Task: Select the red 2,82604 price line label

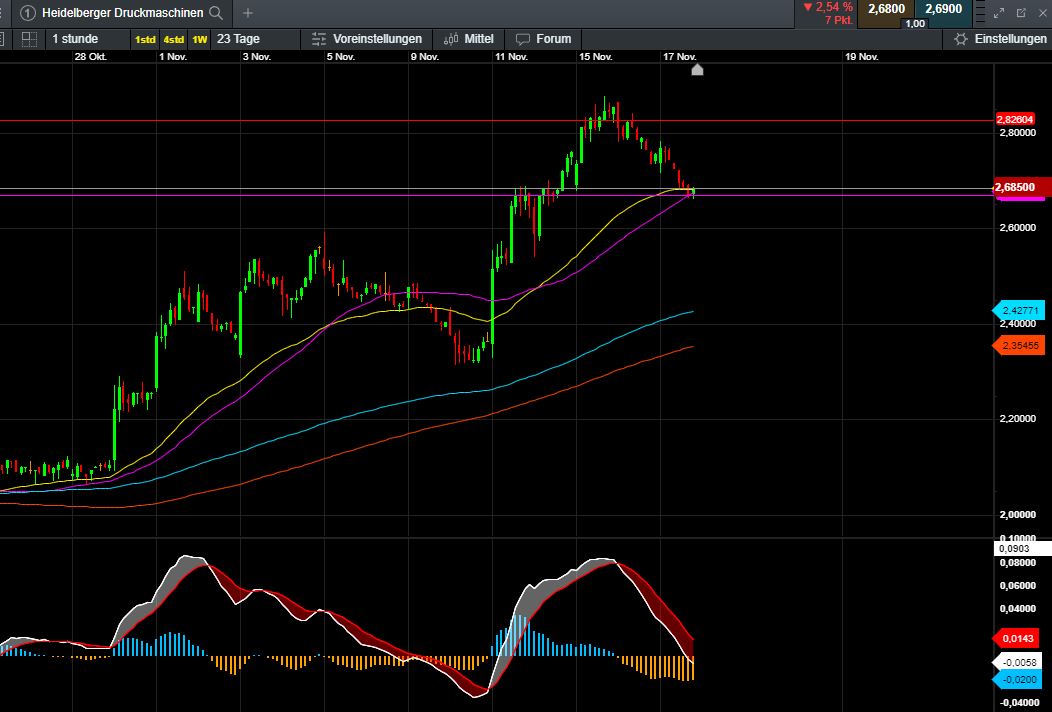Action: pos(1015,119)
